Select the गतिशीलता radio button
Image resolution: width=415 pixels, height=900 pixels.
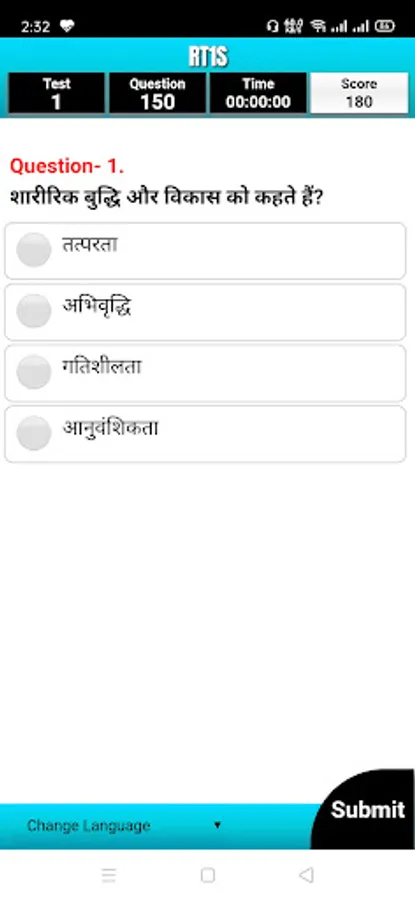pos(34,371)
